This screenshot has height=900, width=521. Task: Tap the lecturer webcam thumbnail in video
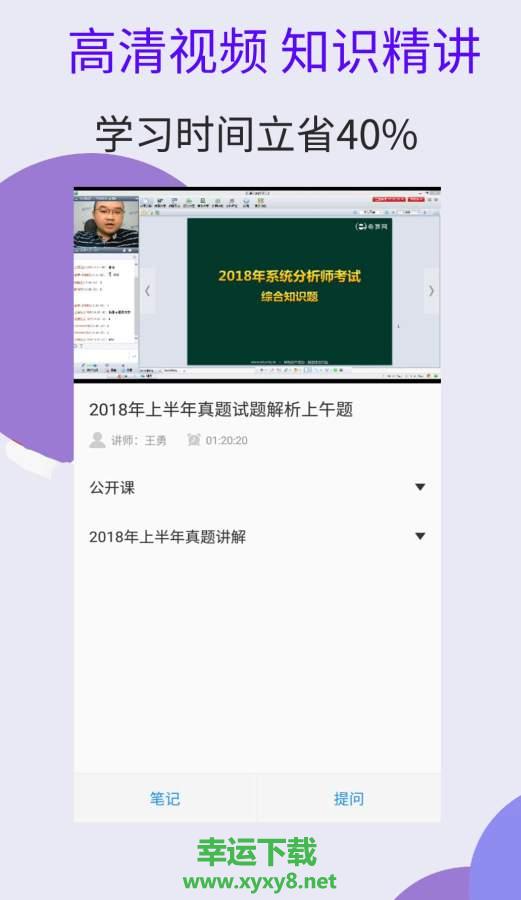(x=107, y=223)
